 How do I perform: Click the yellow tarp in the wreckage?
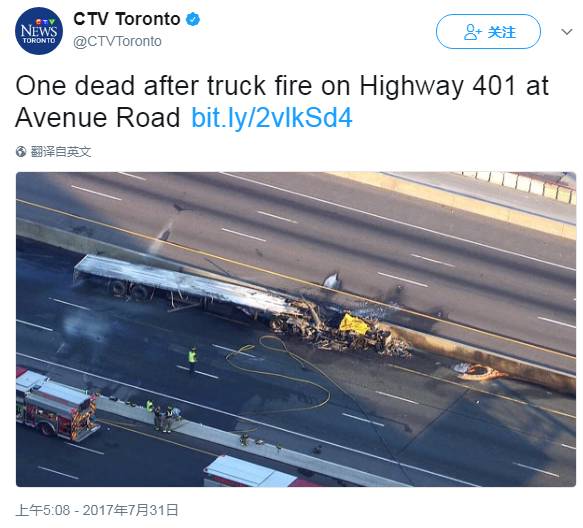pyautogui.click(x=354, y=323)
